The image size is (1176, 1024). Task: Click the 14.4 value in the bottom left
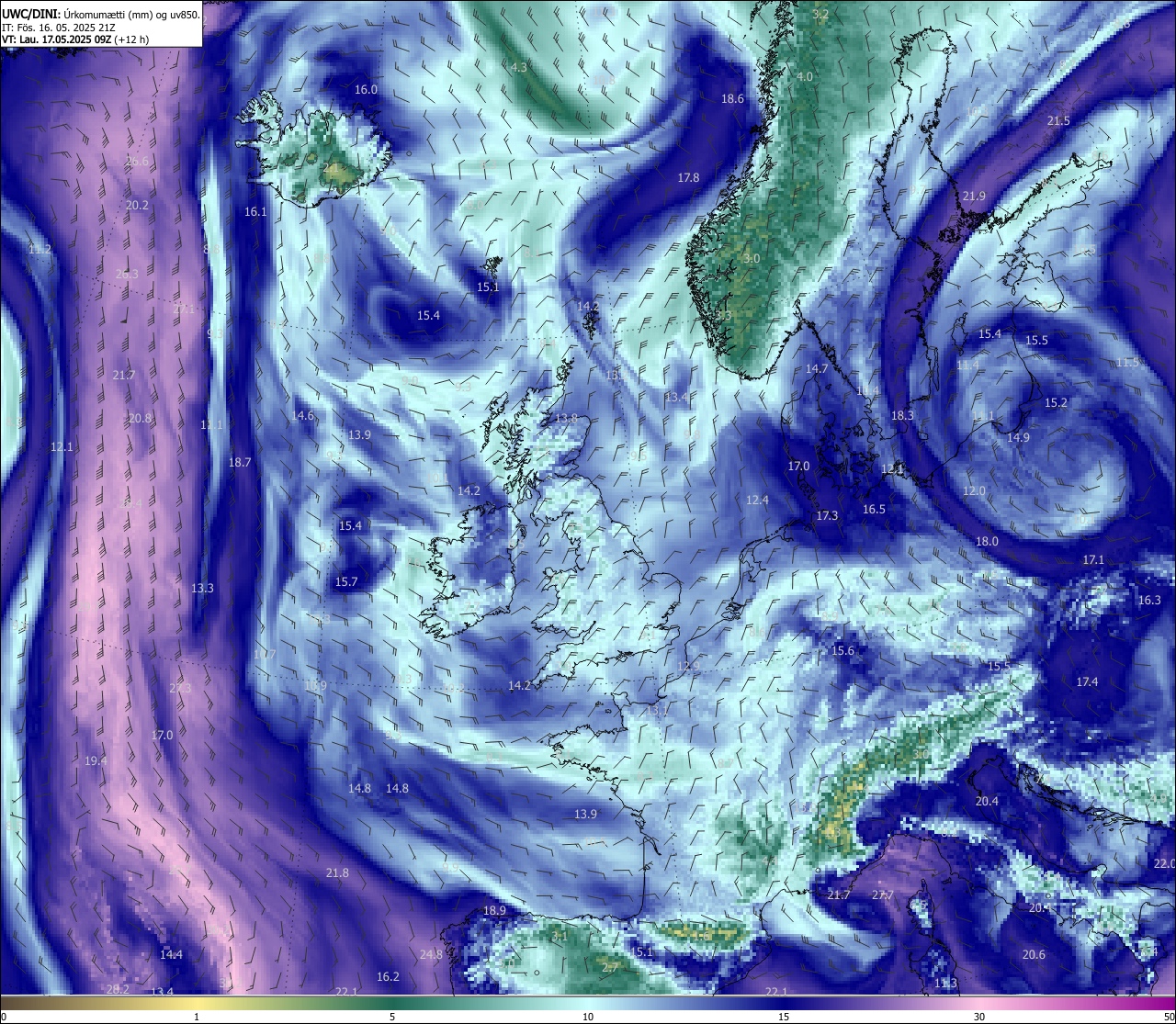tap(171, 954)
